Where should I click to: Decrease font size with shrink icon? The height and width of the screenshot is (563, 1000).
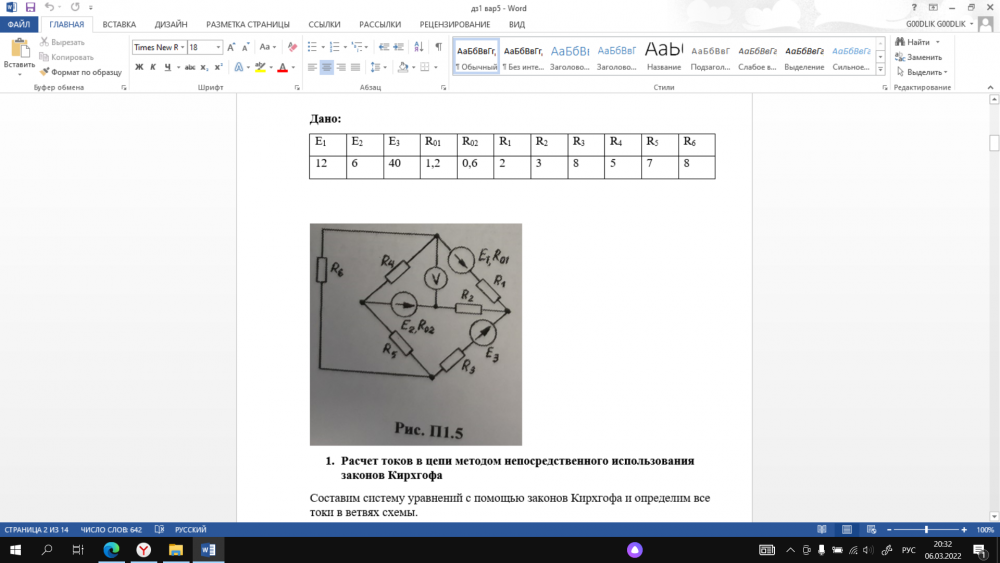coord(246,47)
